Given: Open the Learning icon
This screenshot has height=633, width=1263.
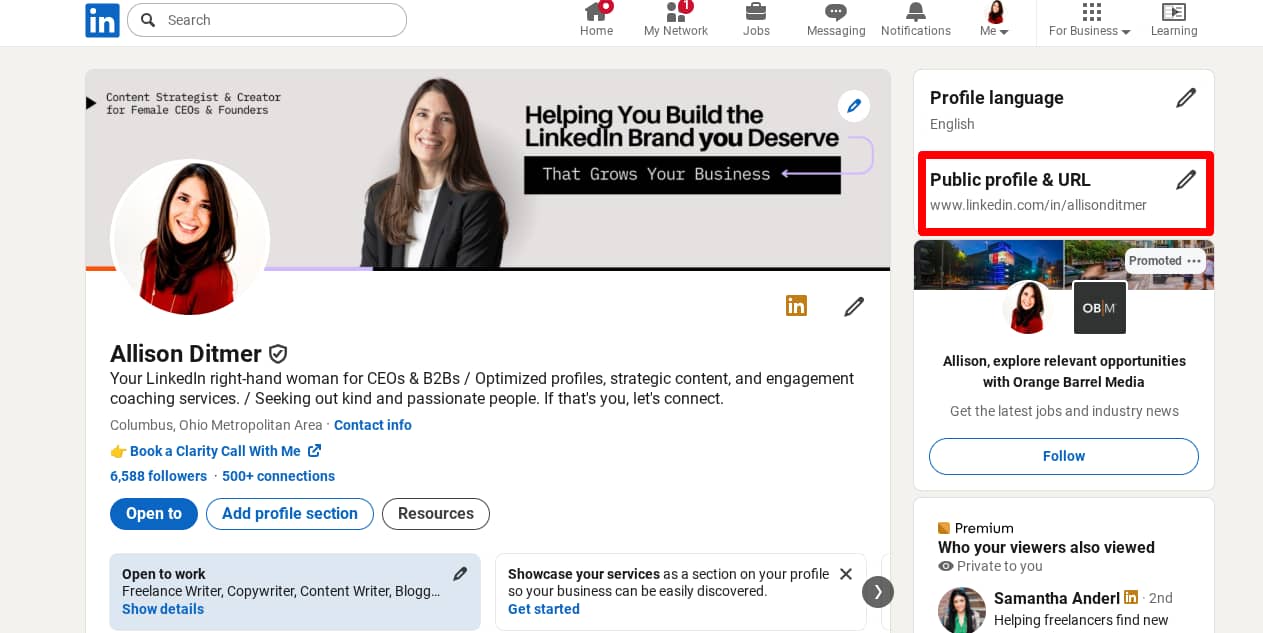Looking at the screenshot, I should coord(1173,13).
